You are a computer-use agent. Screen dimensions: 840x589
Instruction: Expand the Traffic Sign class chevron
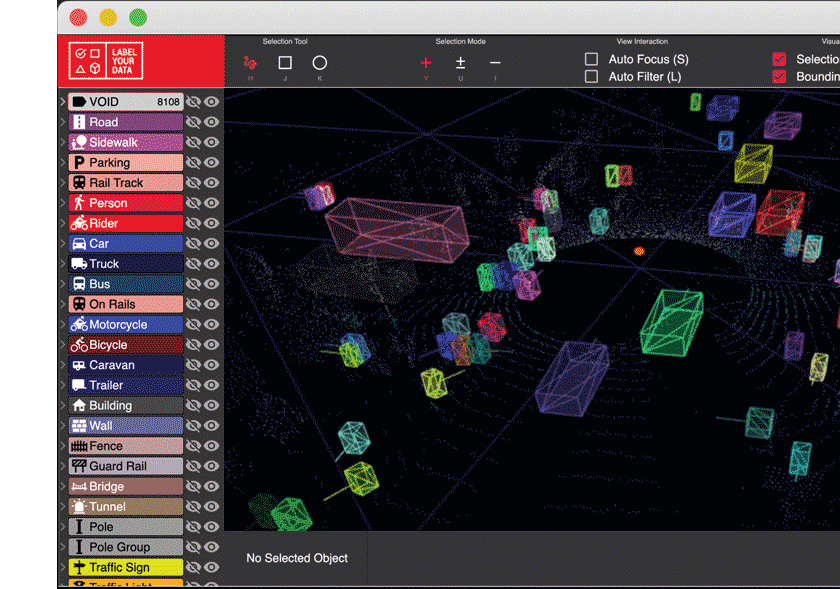click(62, 568)
